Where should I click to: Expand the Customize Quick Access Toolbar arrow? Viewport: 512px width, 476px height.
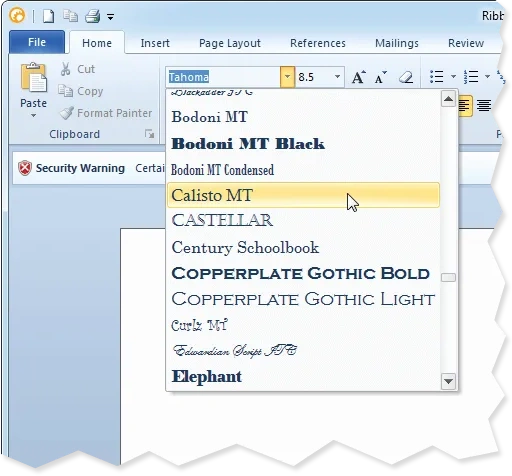pyautogui.click(x=110, y=16)
